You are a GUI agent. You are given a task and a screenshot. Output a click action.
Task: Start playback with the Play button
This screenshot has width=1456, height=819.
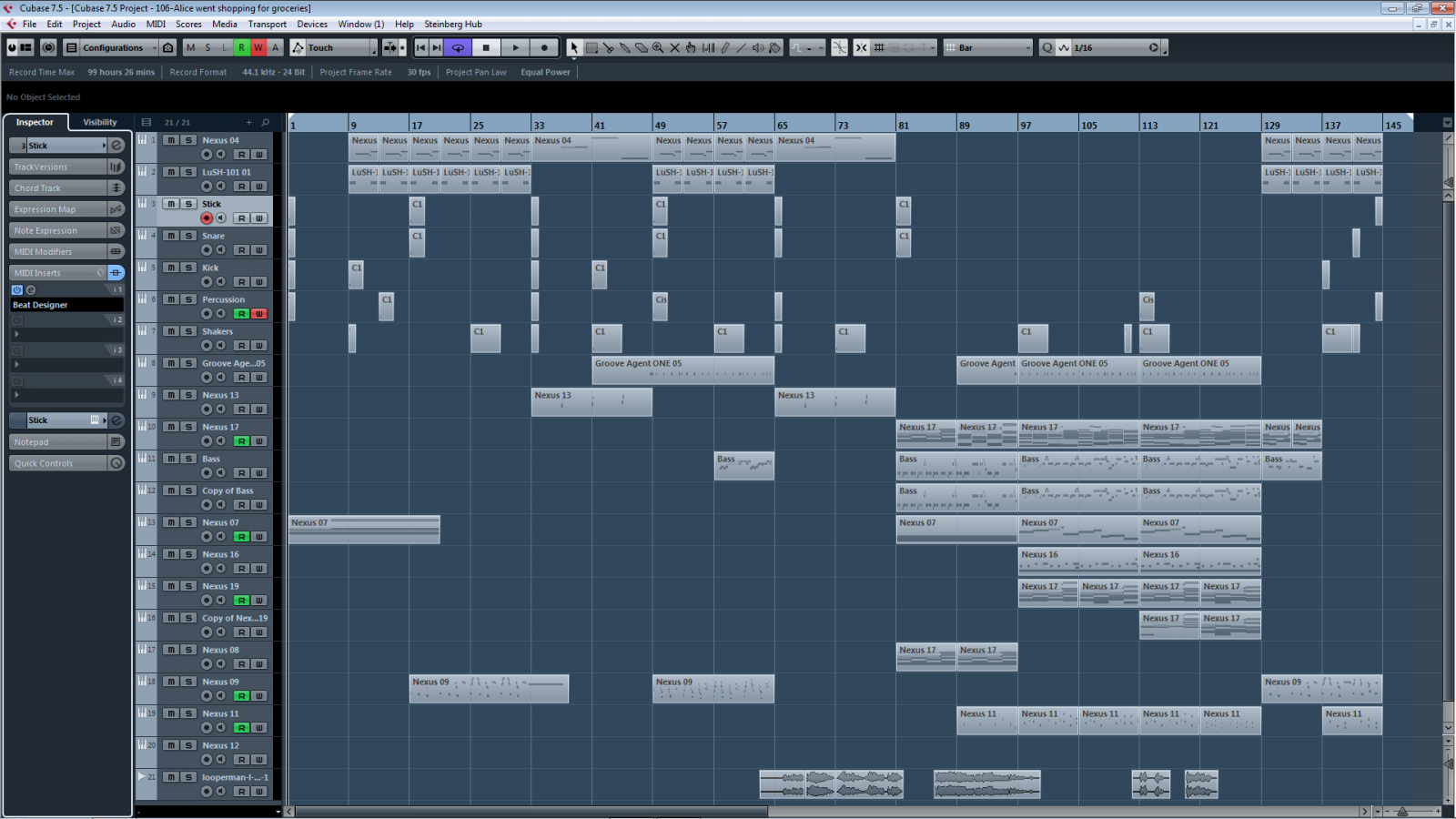[516, 47]
